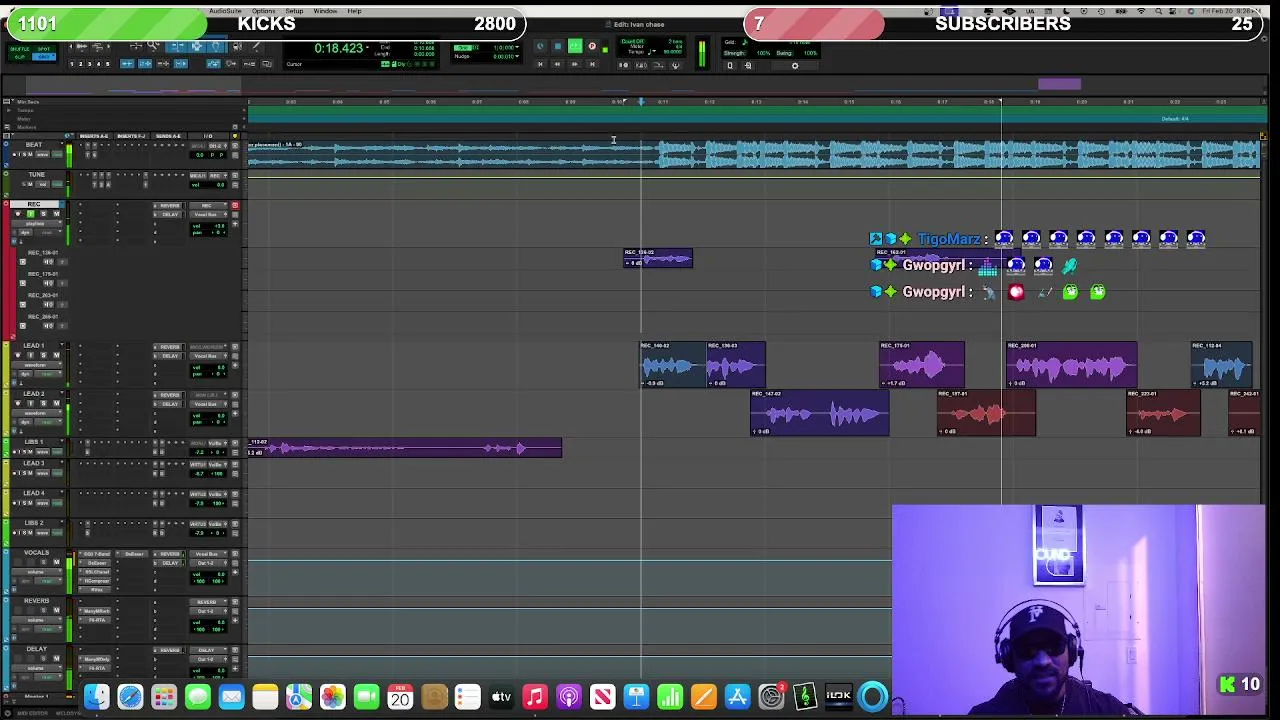Click speaker icon under REC_136-01 playlist lane
Image resolution: width=1280 pixels, height=720 pixels.
click(x=49, y=262)
